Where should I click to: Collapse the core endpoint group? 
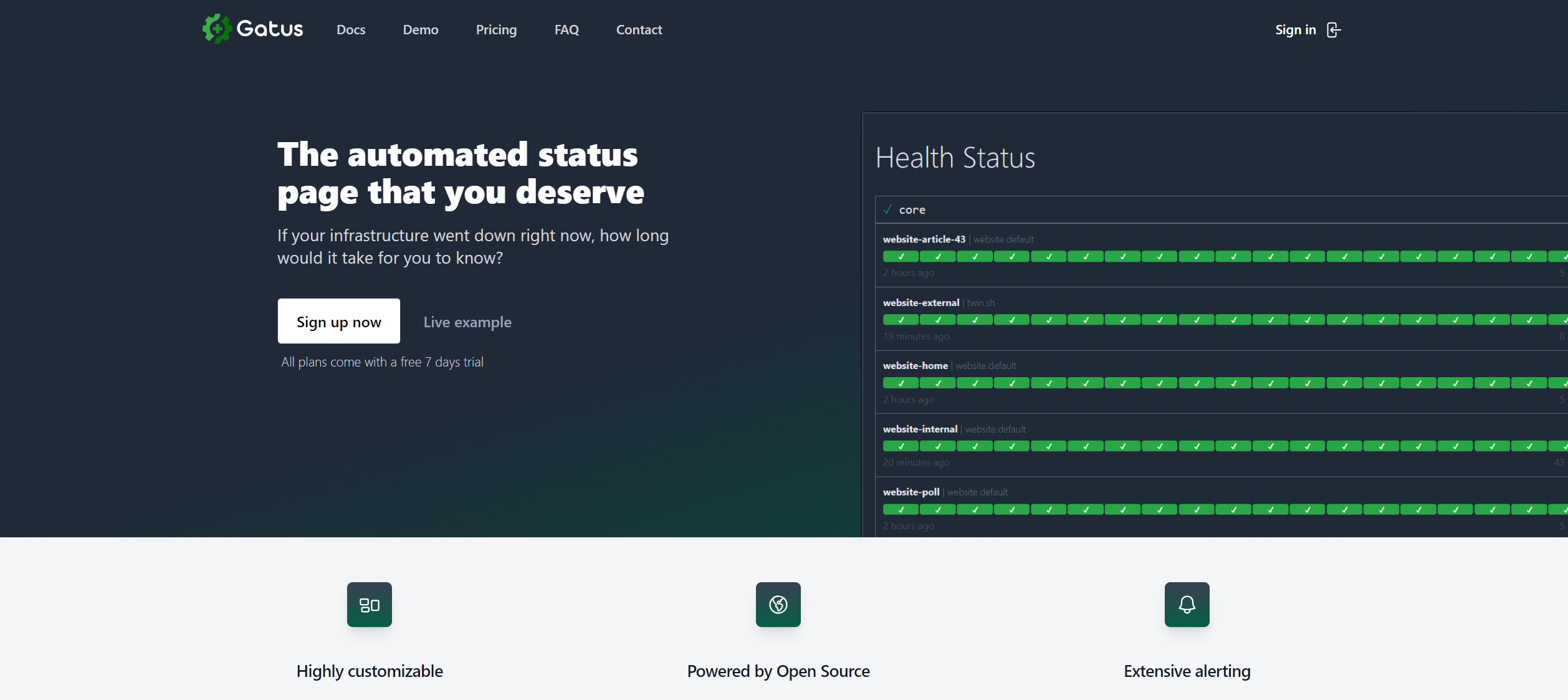[x=912, y=210]
